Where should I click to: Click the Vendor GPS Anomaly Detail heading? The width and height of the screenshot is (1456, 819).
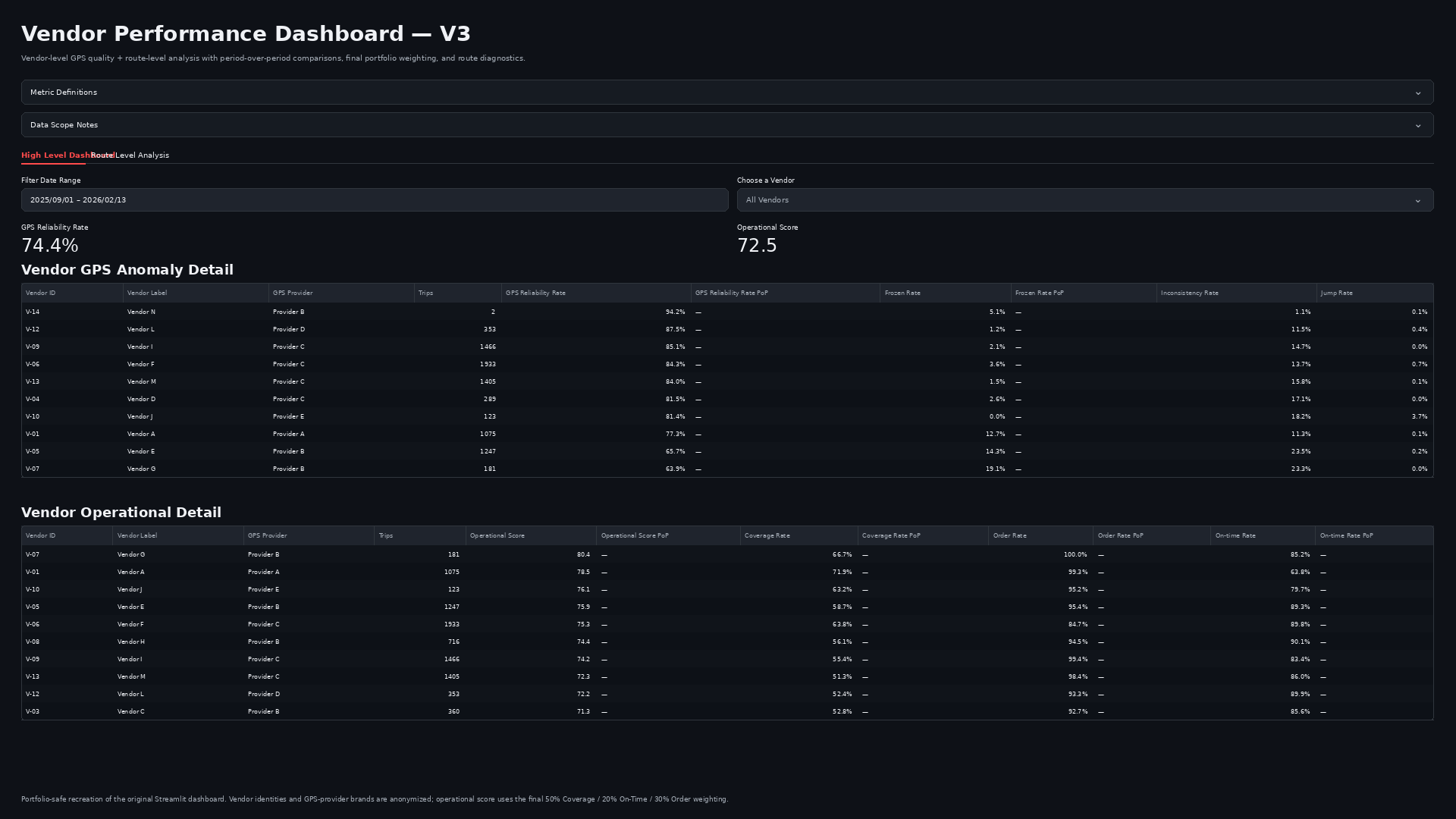[x=127, y=270]
